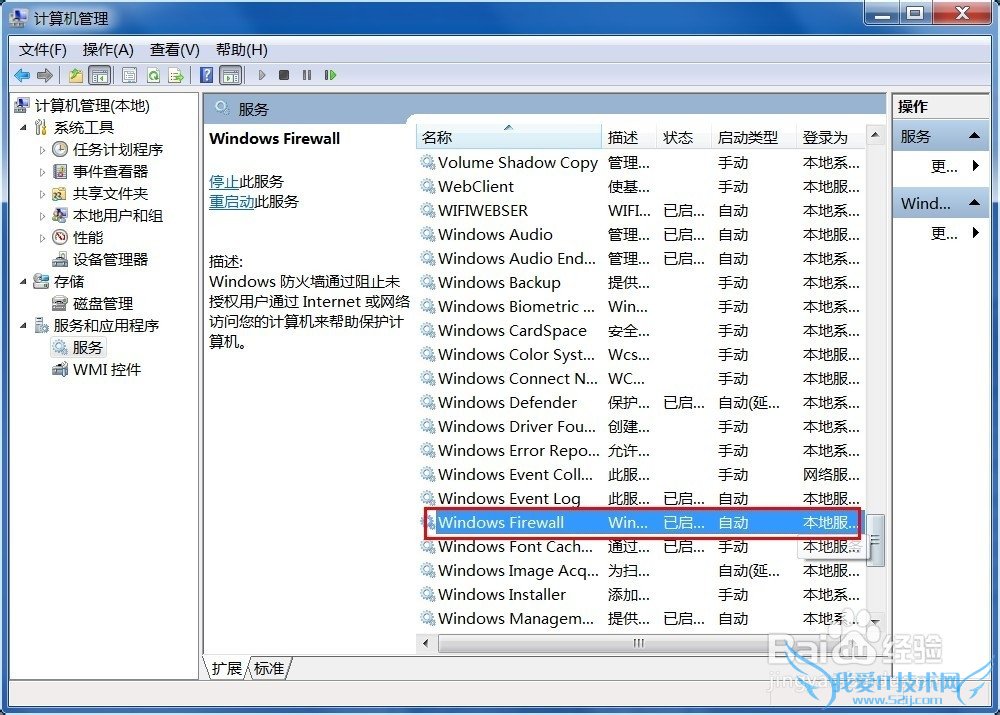The image size is (1000, 715).
Task: Click the Stop Service square icon
Action: [x=284, y=75]
